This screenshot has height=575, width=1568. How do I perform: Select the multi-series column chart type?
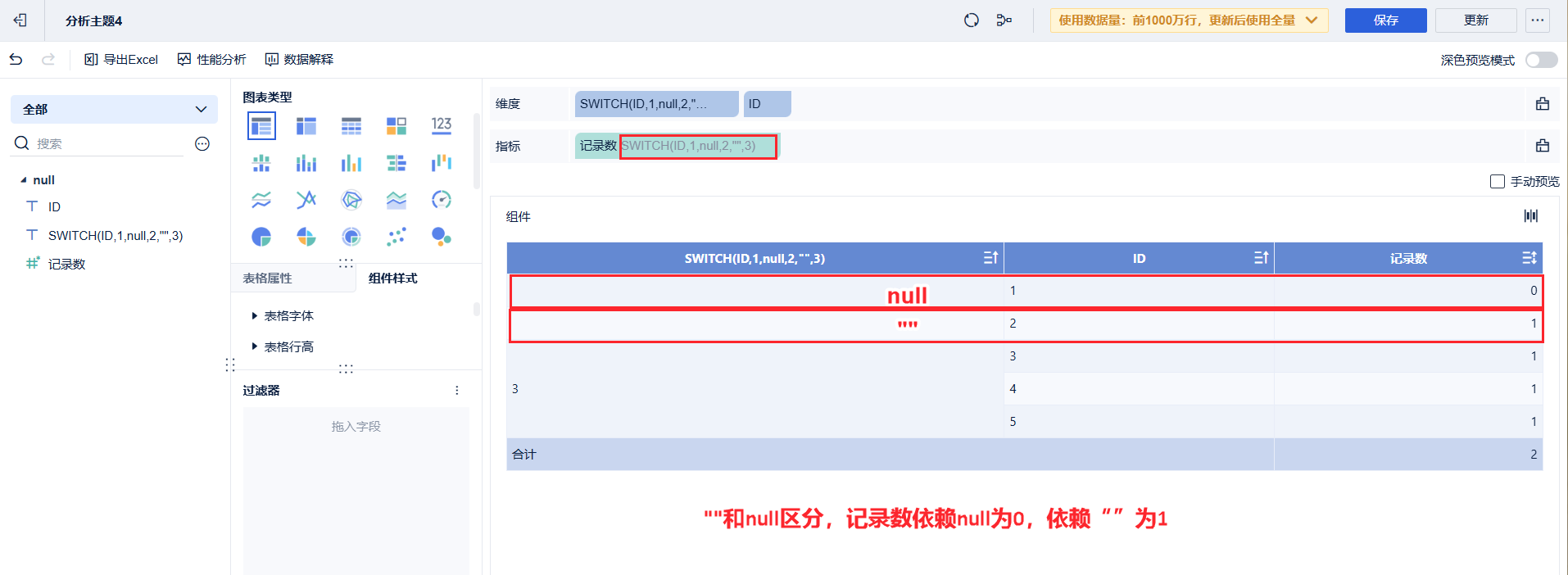(351, 163)
